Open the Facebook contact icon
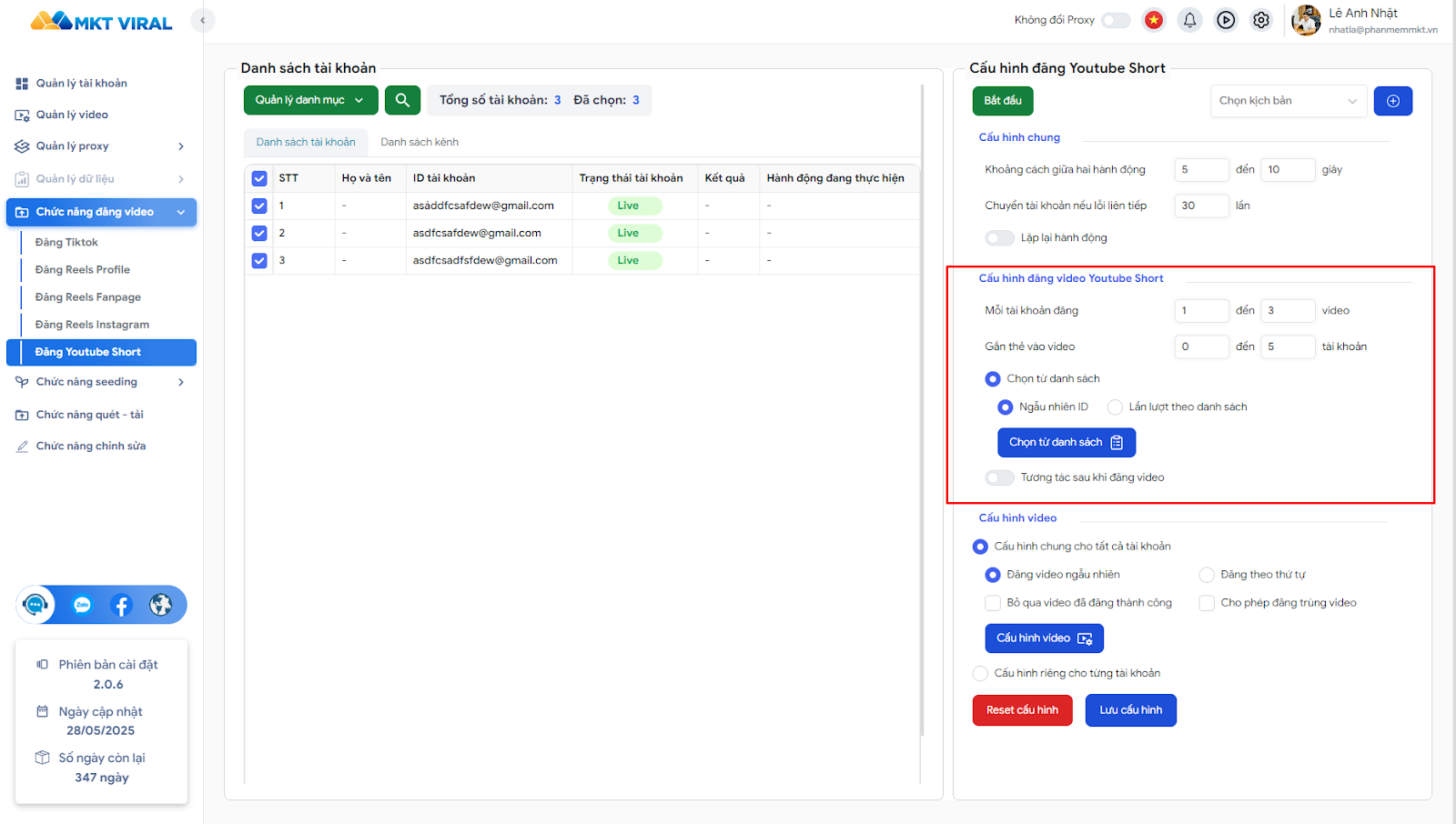The height and width of the screenshot is (824, 1456). point(121,605)
